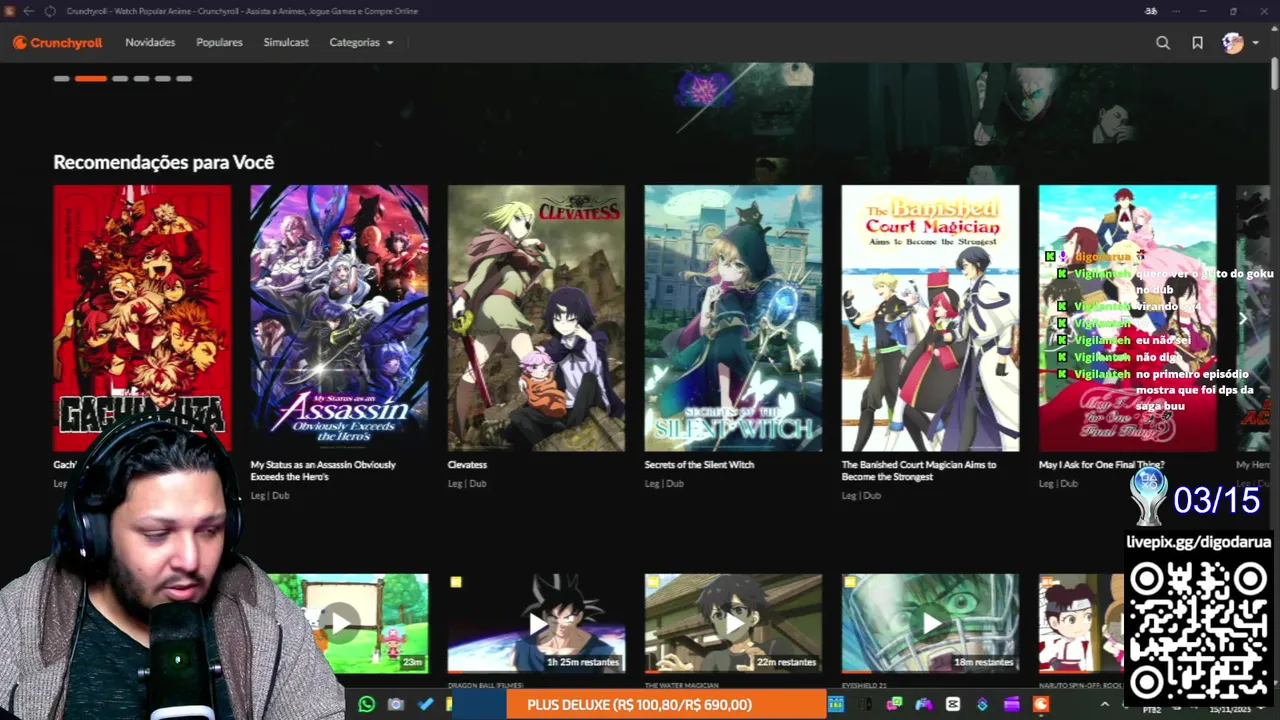Click the Secrets of the Silent Witch poster
This screenshot has width=1280, height=720.
tap(733, 318)
